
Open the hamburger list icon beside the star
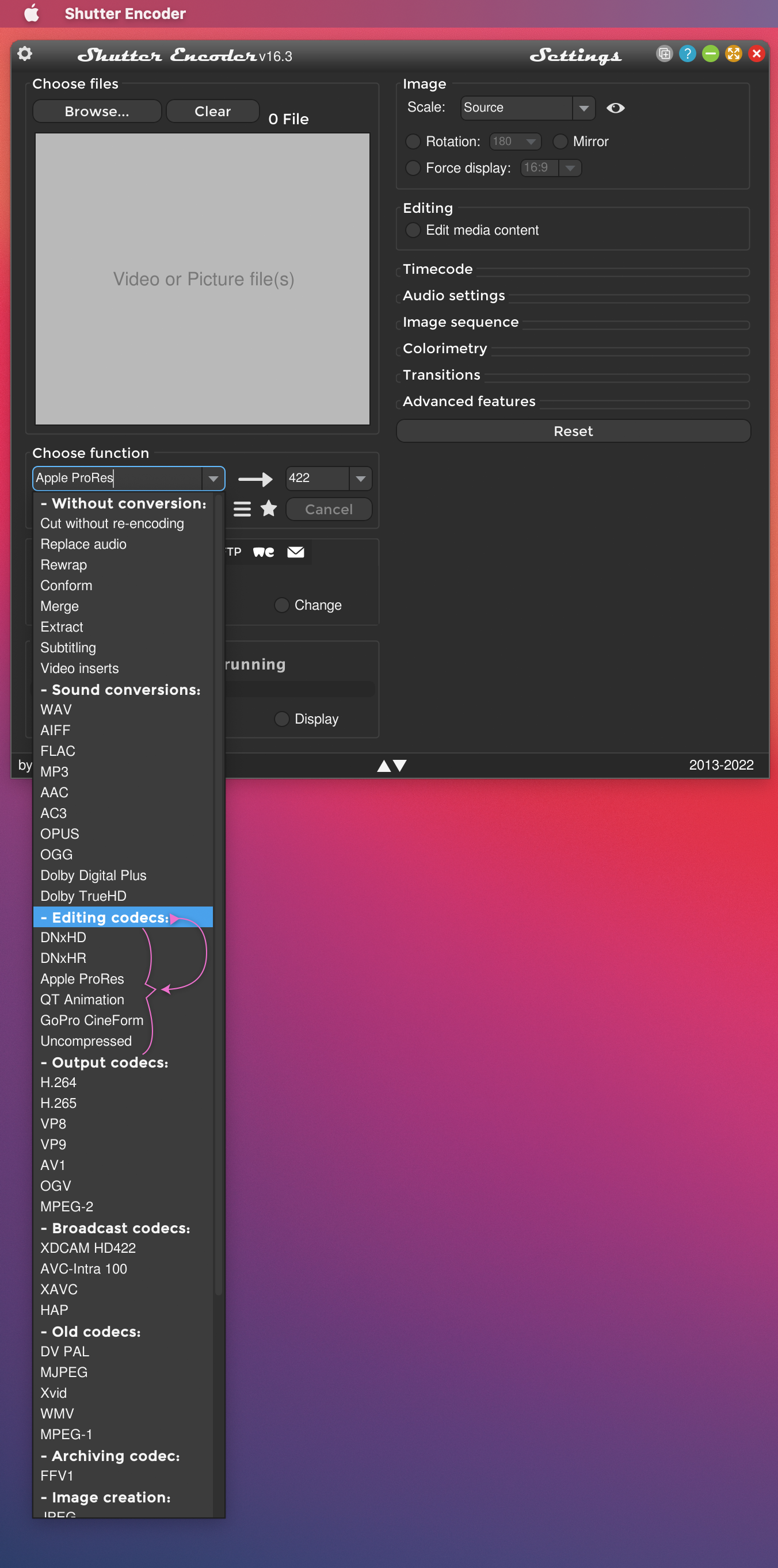click(242, 509)
